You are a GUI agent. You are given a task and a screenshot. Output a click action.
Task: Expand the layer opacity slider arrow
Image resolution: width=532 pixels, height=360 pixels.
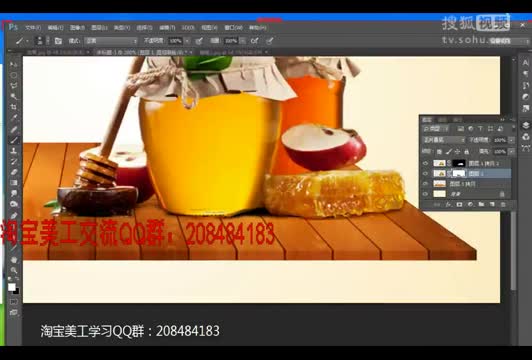coord(511,140)
